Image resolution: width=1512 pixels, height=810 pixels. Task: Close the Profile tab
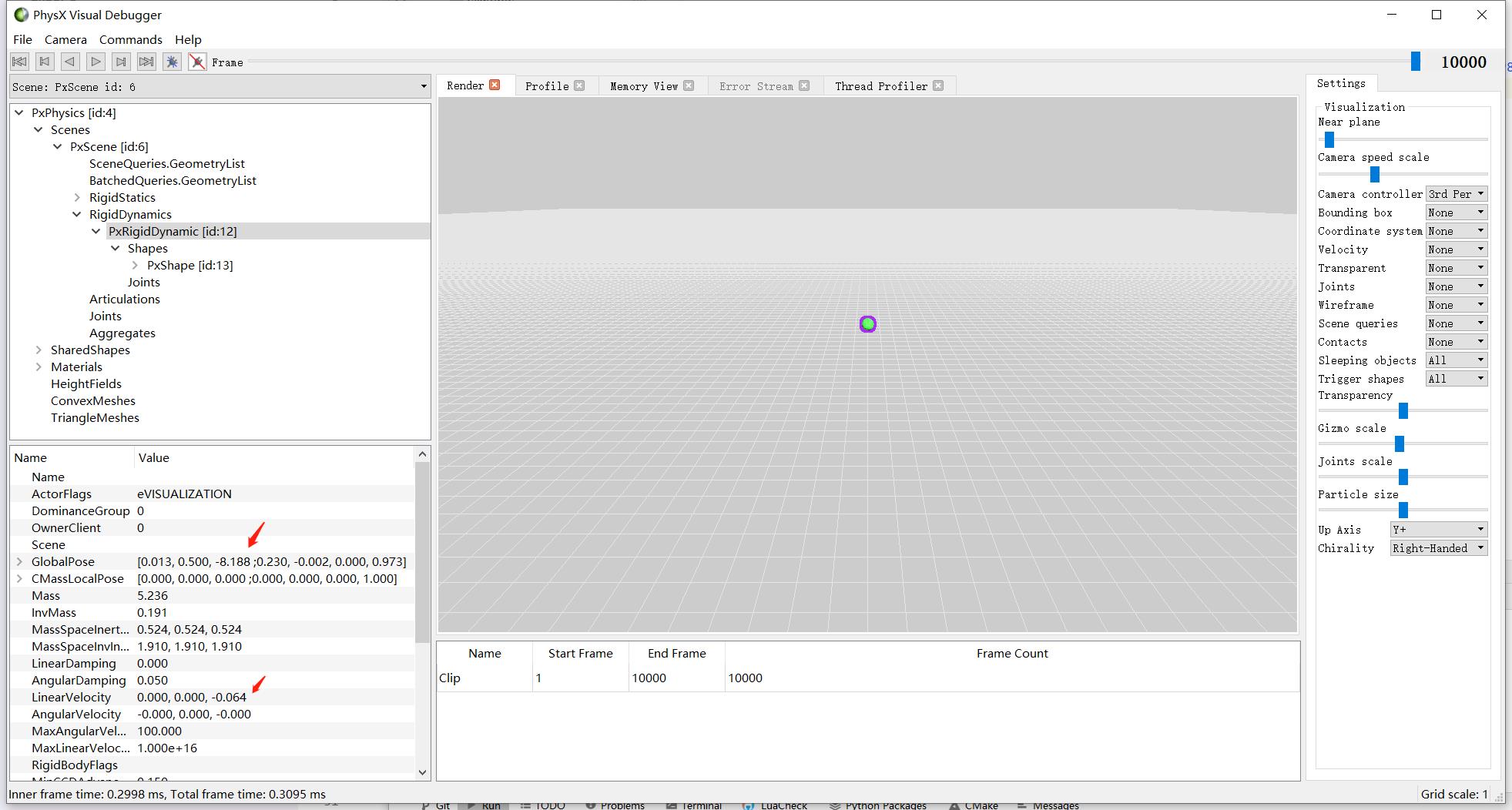579,85
